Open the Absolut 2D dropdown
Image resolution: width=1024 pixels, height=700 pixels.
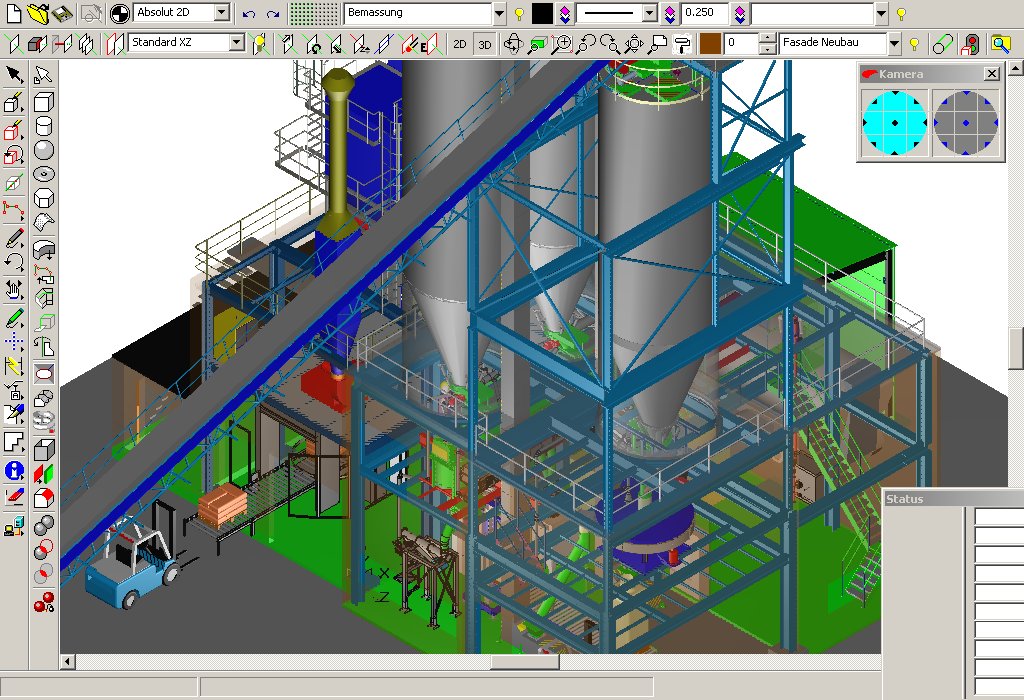point(221,14)
